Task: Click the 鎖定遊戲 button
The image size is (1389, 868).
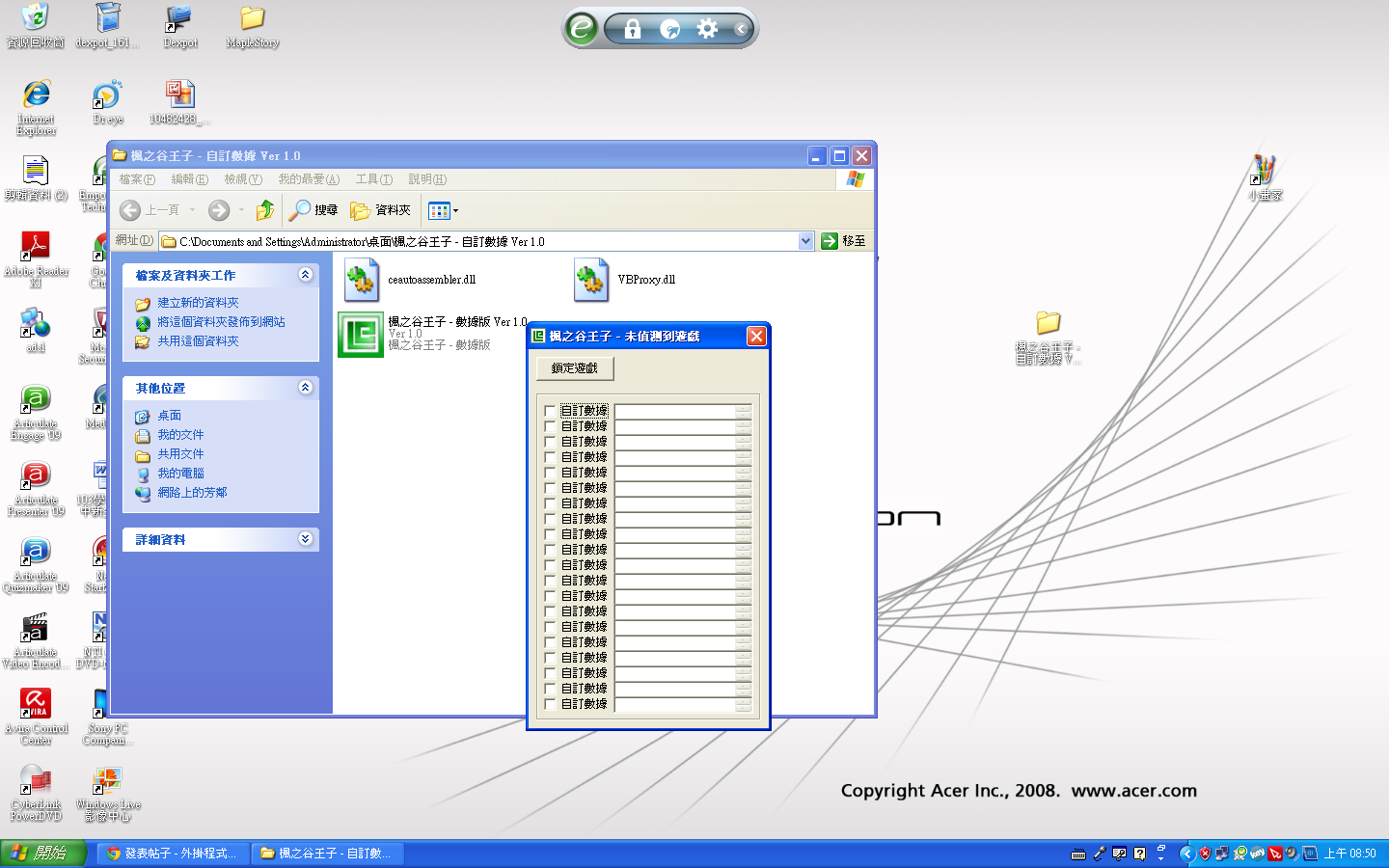Action: (575, 368)
